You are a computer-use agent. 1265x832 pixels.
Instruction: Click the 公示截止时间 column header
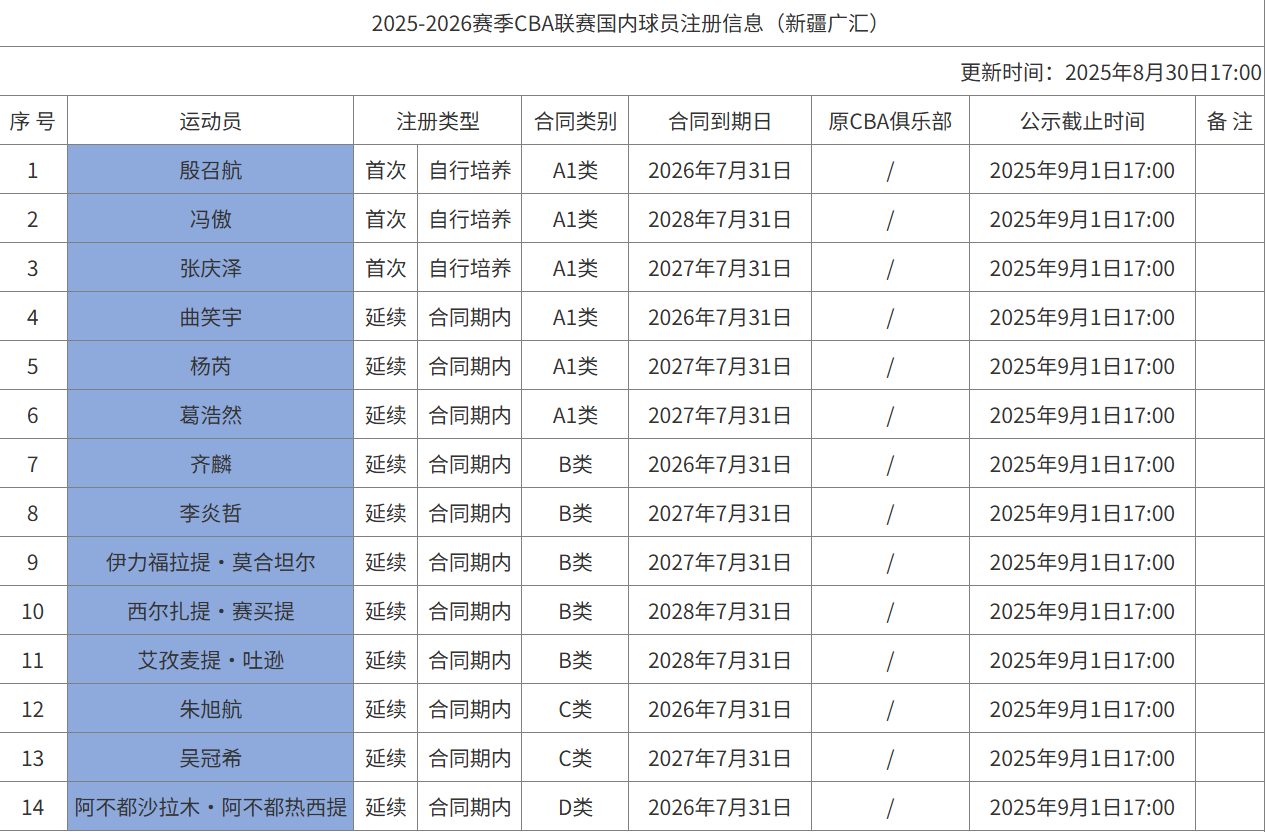click(x=1082, y=121)
